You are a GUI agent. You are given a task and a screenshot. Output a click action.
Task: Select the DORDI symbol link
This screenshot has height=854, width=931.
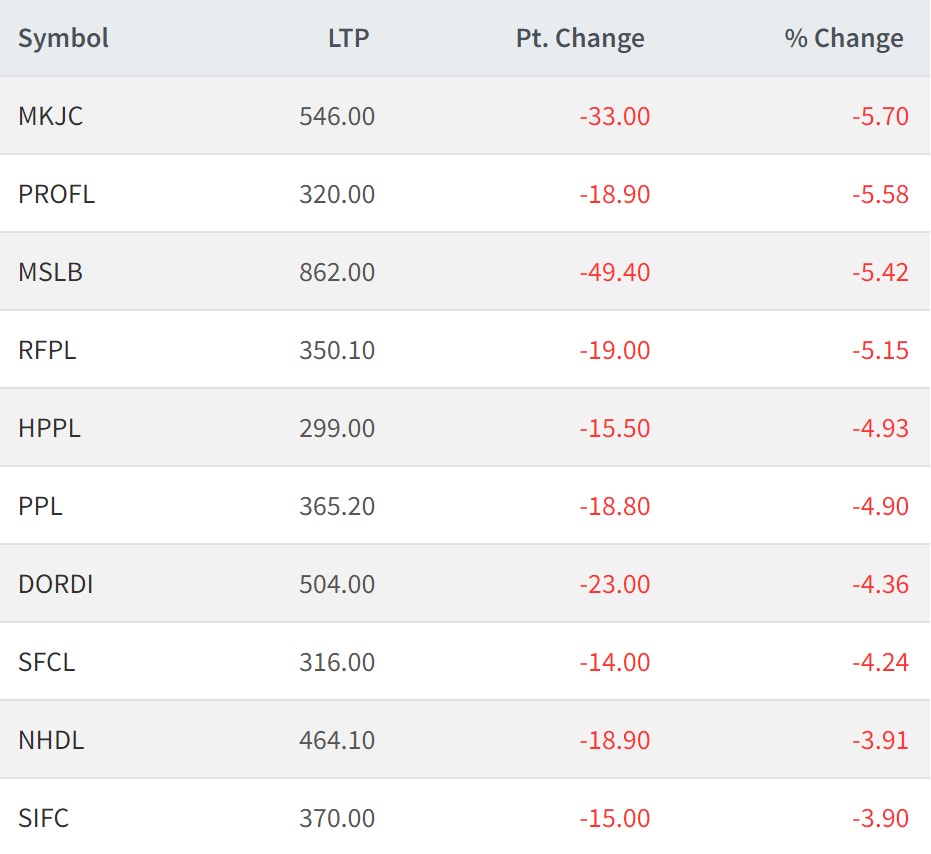(x=56, y=584)
